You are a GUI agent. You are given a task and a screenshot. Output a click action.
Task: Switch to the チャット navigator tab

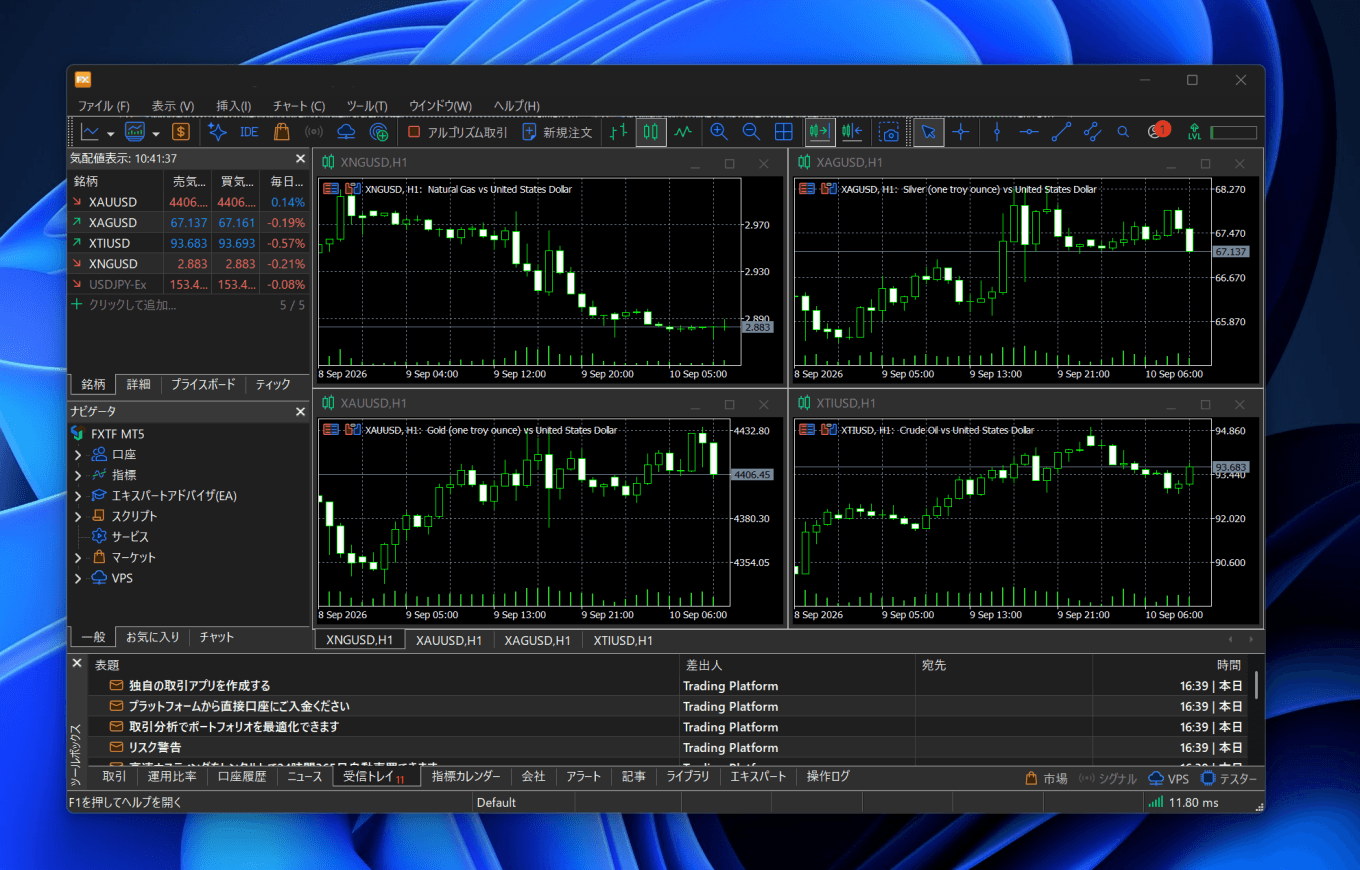coord(217,637)
